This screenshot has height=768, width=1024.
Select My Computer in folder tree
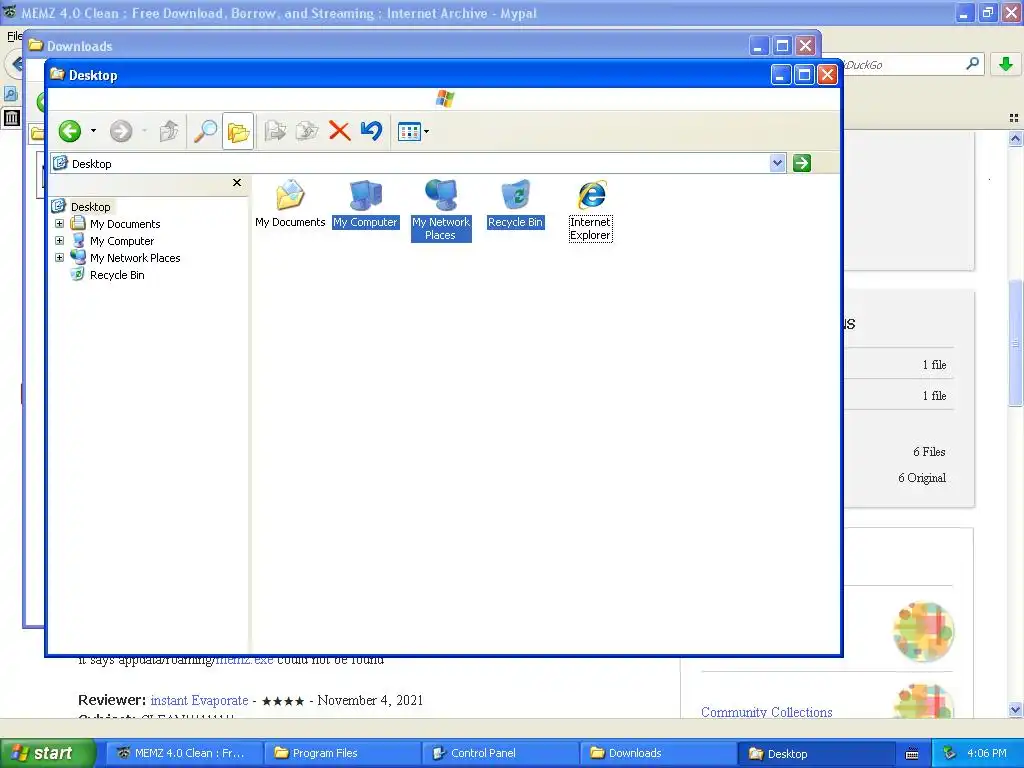121,241
